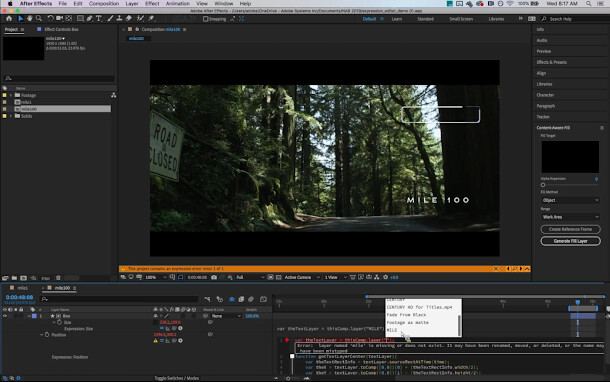
Task: Select MILE in expression autocomplete list
Action: point(392,330)
